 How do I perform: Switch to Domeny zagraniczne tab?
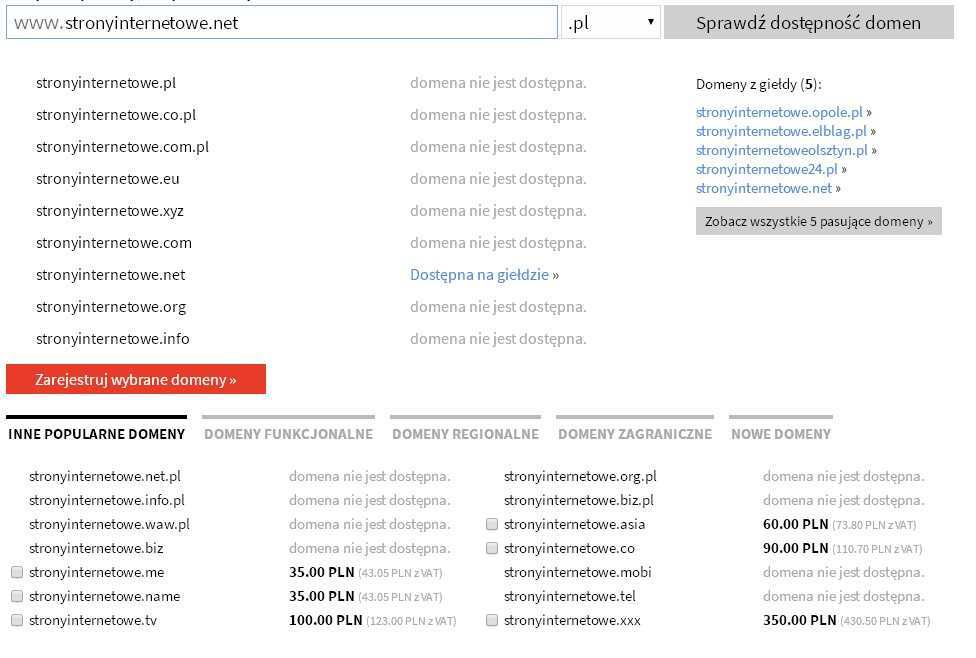[x=635, y=434]
